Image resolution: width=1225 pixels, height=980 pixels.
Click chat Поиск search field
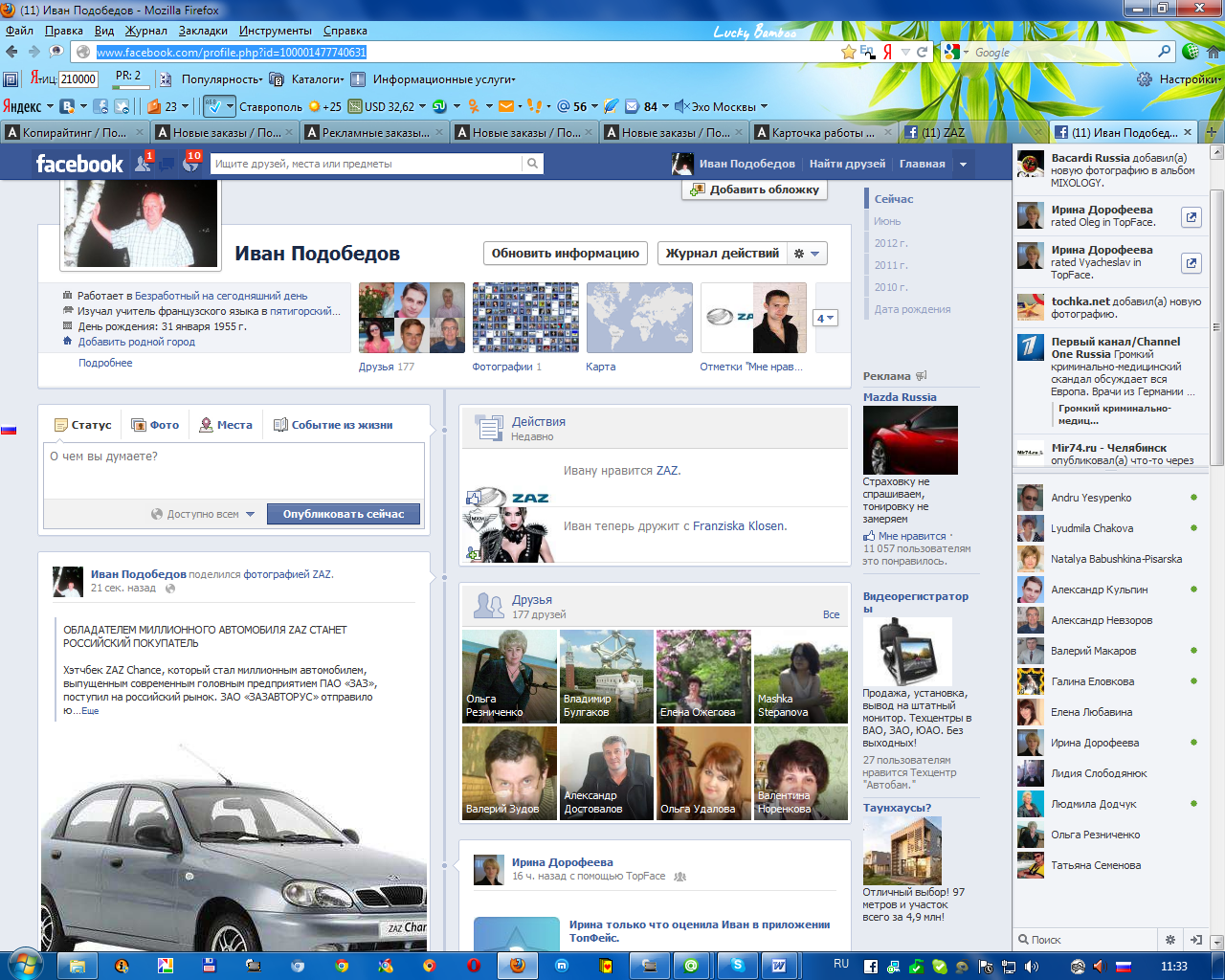tap(1086, 940)
